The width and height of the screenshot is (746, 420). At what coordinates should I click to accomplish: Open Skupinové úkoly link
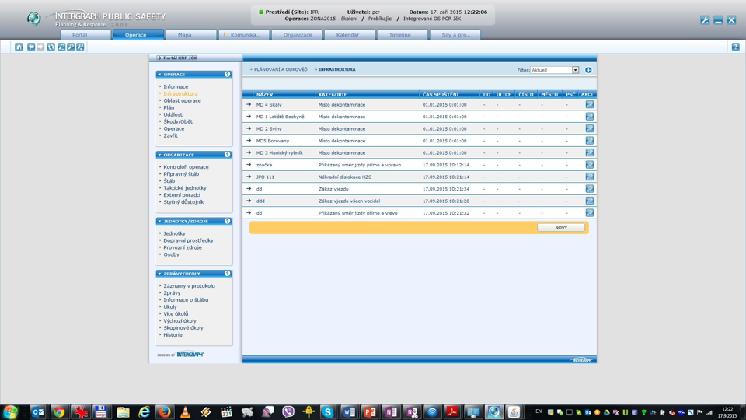[183, 328]
